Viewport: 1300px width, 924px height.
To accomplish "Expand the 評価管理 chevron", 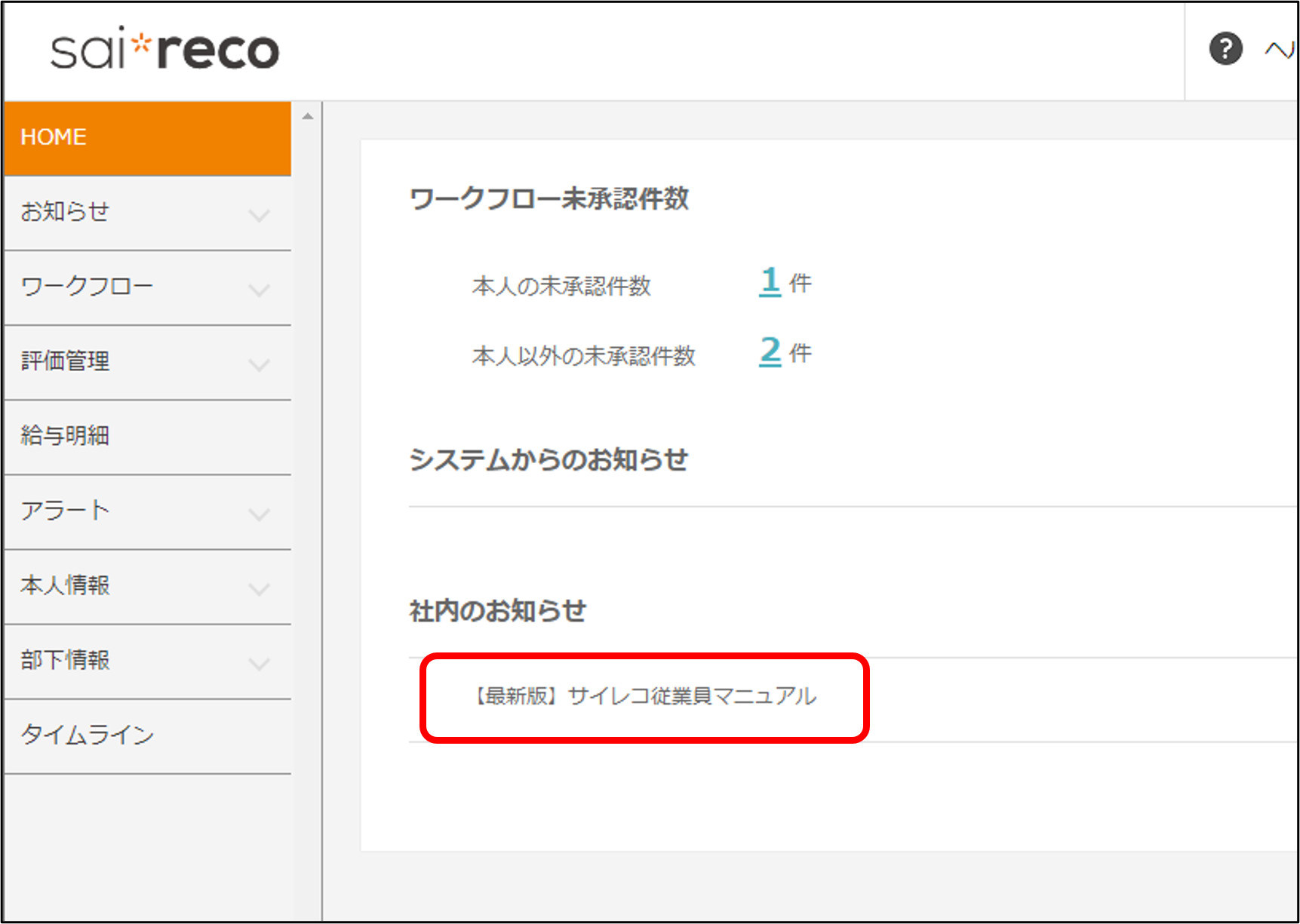I will click(x=259, y=364).
